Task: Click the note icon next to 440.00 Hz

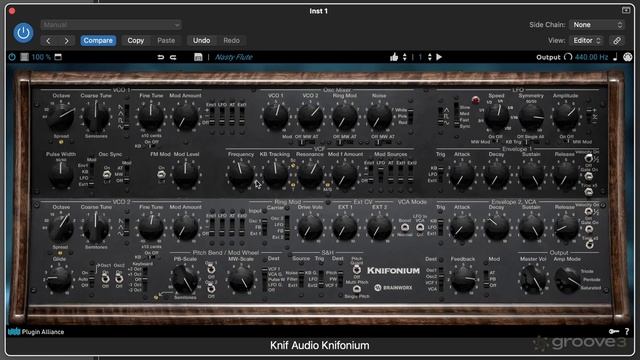Action: (615, 57)
